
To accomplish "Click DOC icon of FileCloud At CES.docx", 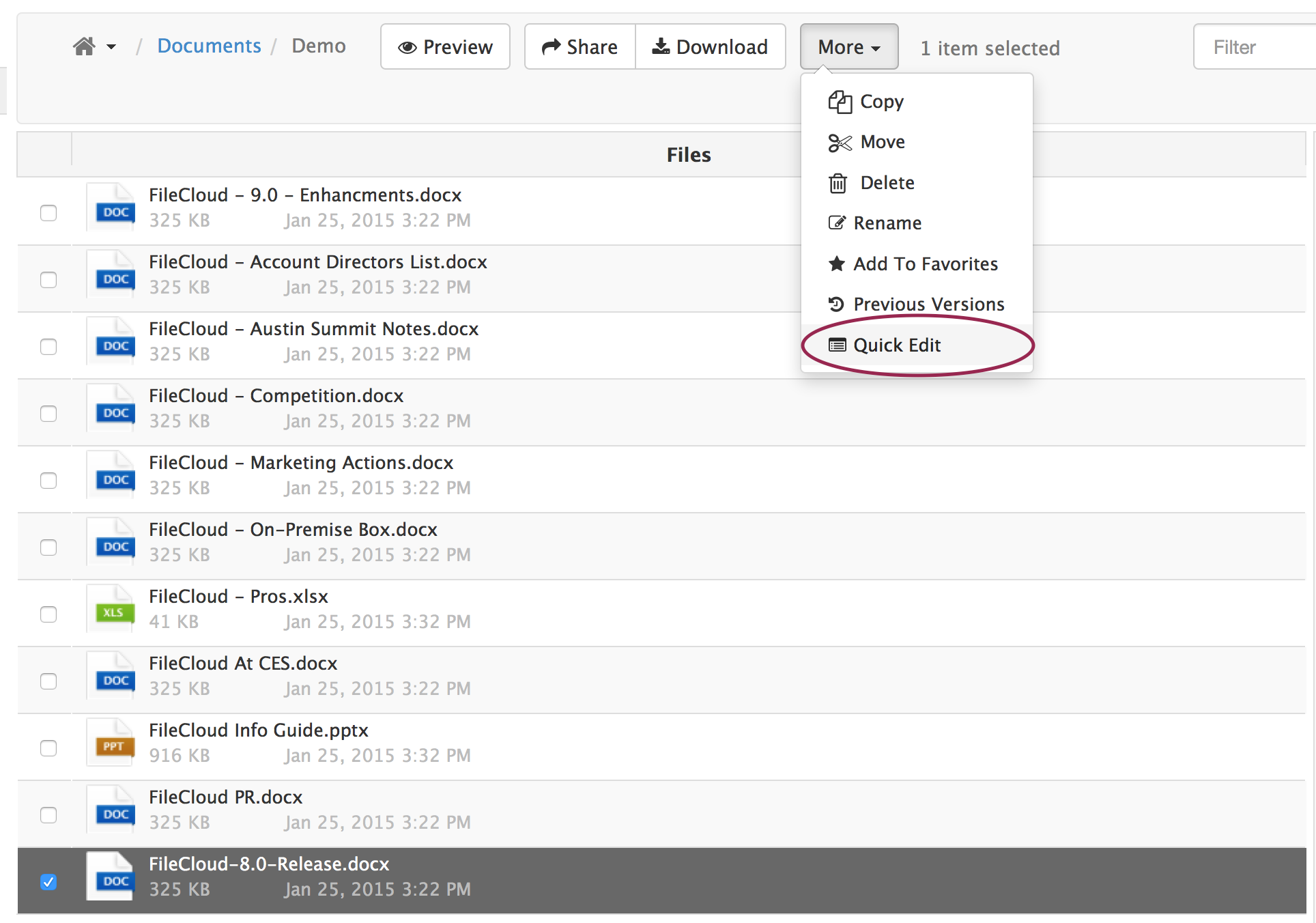I will [111, 676].
